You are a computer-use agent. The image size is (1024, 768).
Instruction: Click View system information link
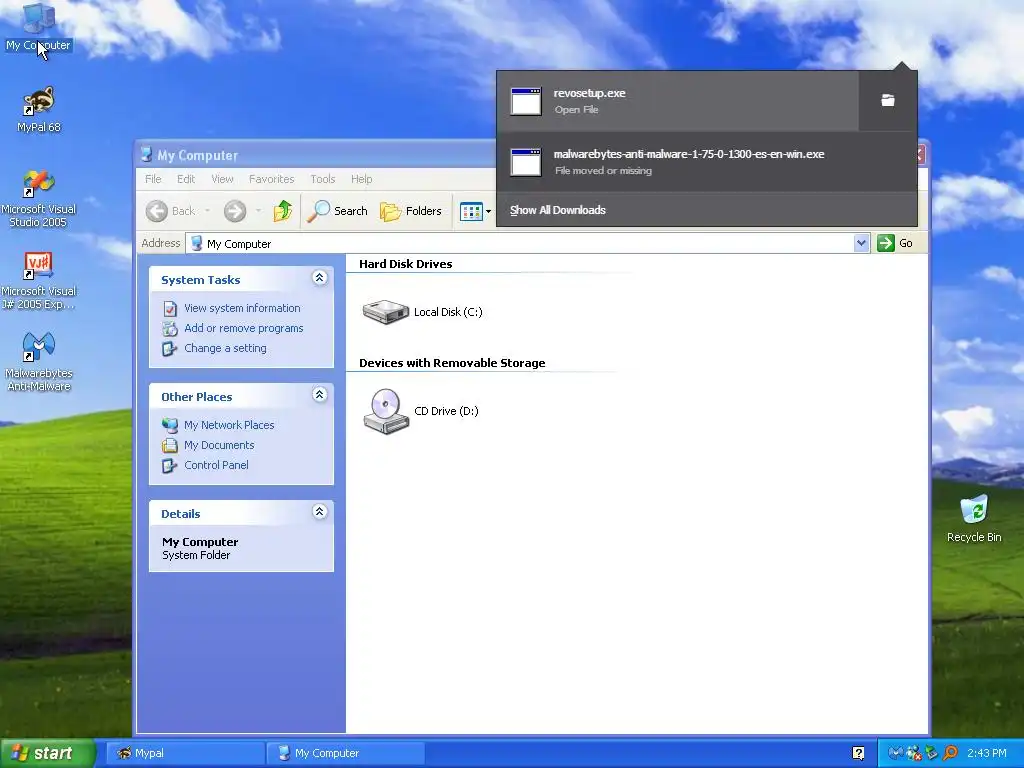[242, 308]
